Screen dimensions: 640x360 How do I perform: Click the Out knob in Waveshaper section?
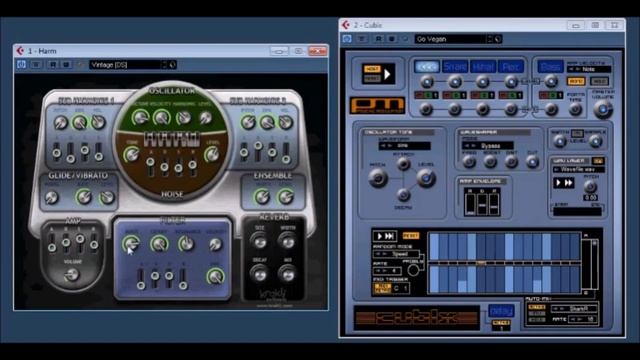click(x=532, y=162)
